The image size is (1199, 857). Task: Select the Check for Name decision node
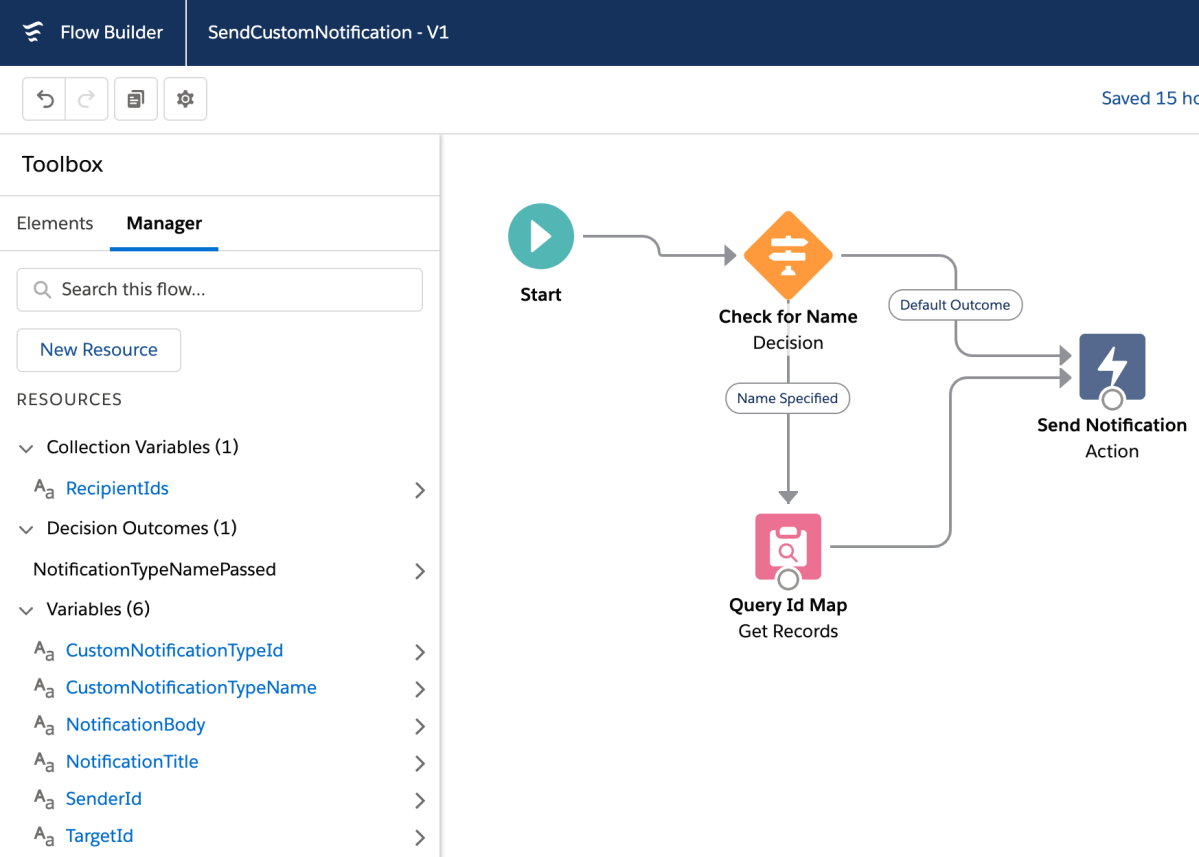click(788, 256)
